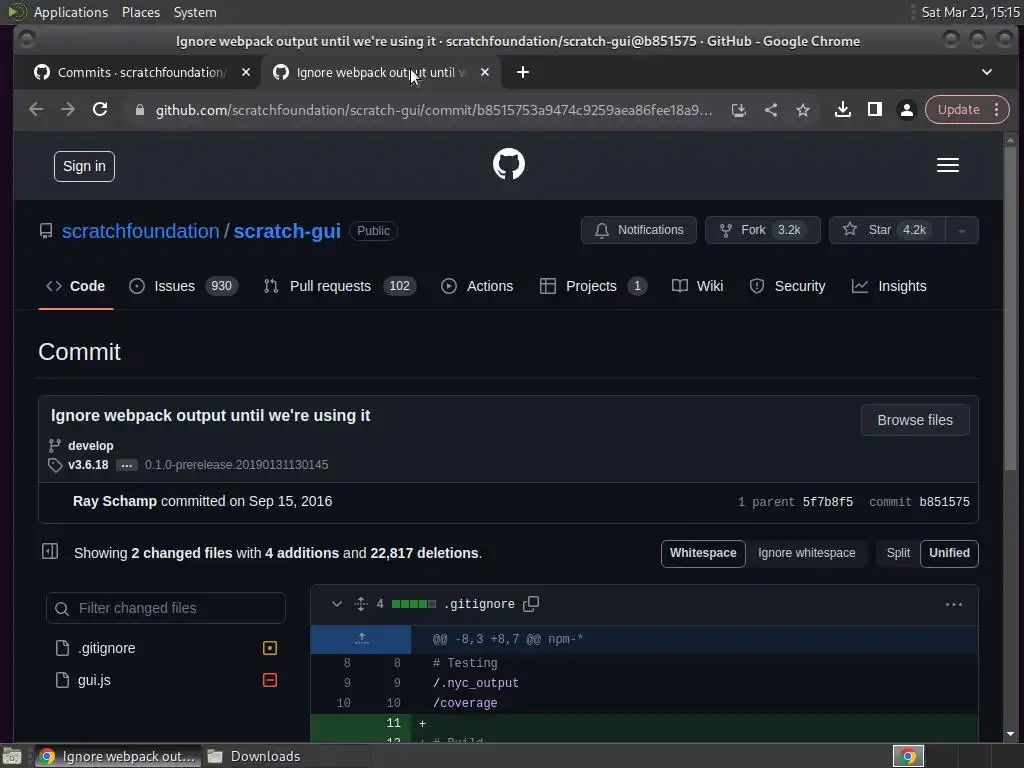
Task: Click the Notifications button
Action: 639,231
